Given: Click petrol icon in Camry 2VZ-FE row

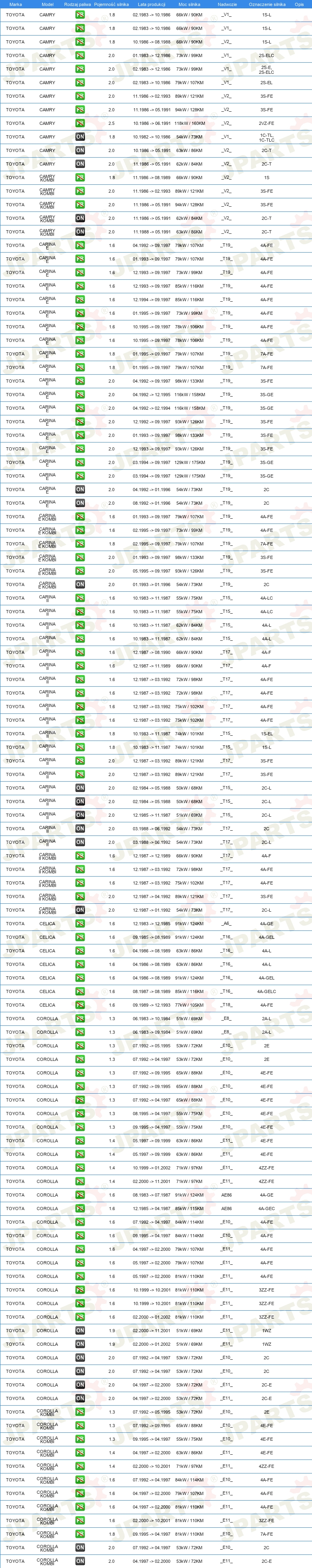Looking at the screenshot, I should [x=80, y=124].
